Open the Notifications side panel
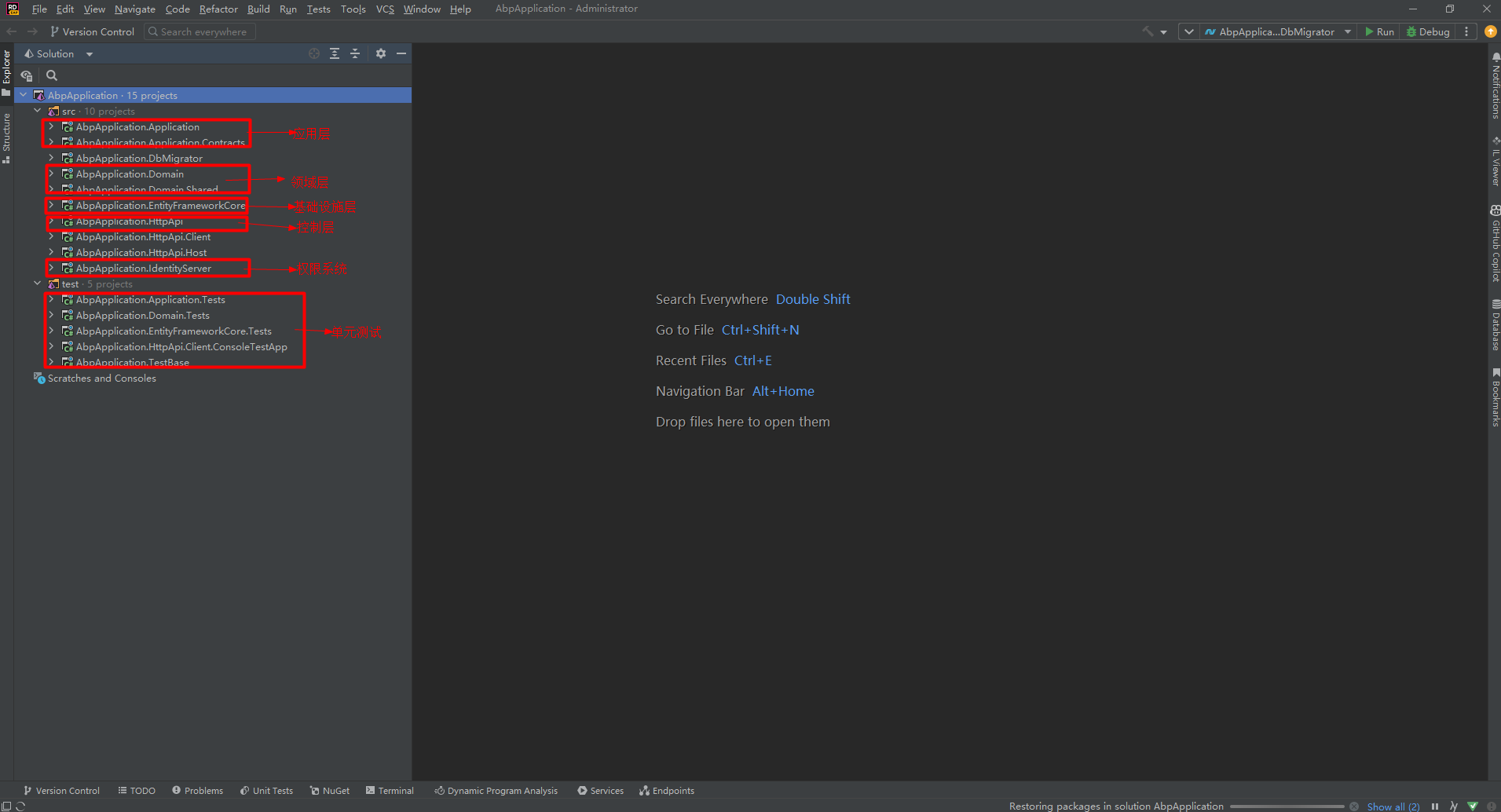The height and width of the screenshot is (812, 1501). tap(1495, 85)
